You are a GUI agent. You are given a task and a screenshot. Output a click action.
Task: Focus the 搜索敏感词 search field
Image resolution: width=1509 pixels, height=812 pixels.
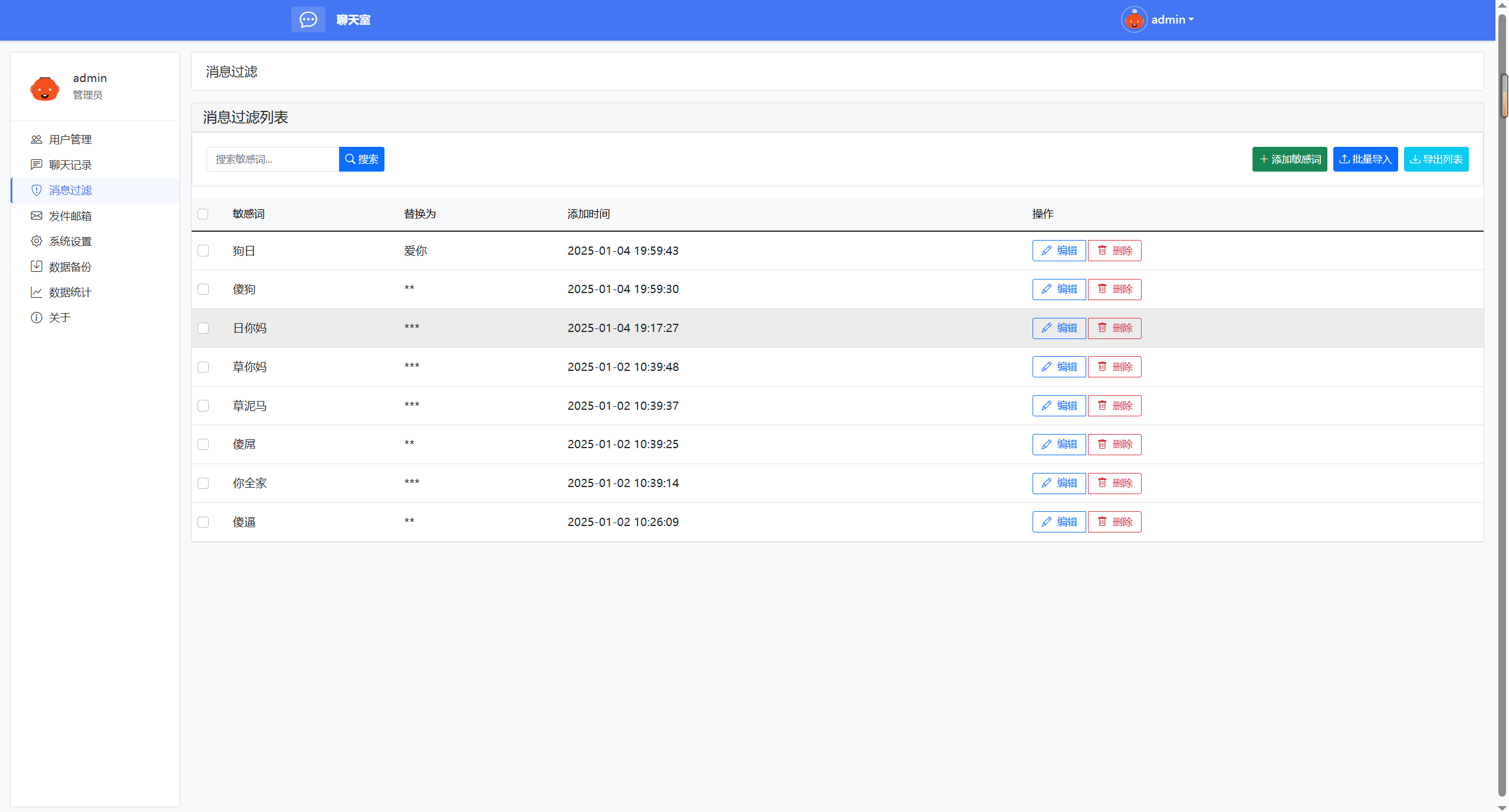pyautogui.click(x=272, y=159)
